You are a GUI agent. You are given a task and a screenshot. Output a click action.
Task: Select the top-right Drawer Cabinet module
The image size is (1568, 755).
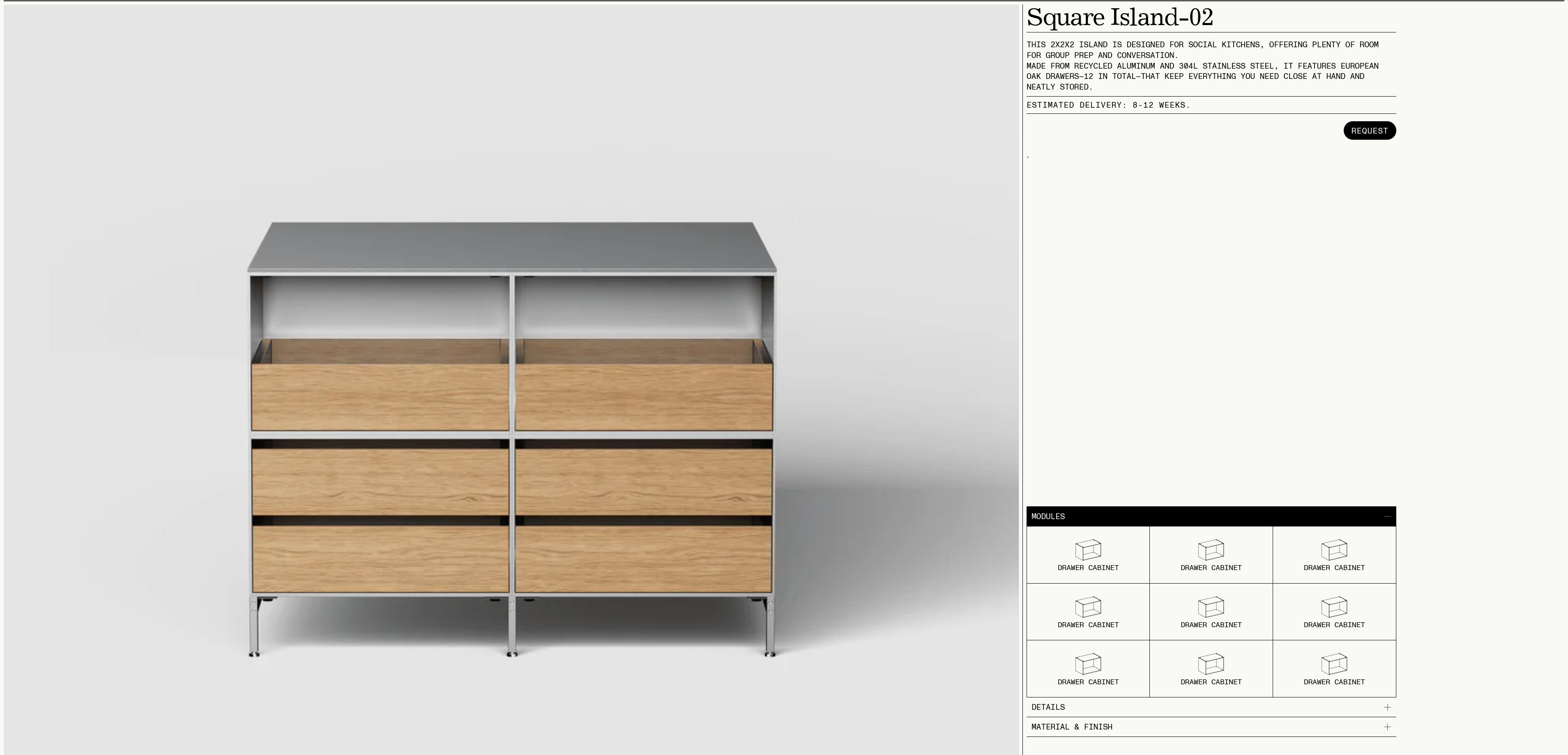click(x=1334, y=555)
